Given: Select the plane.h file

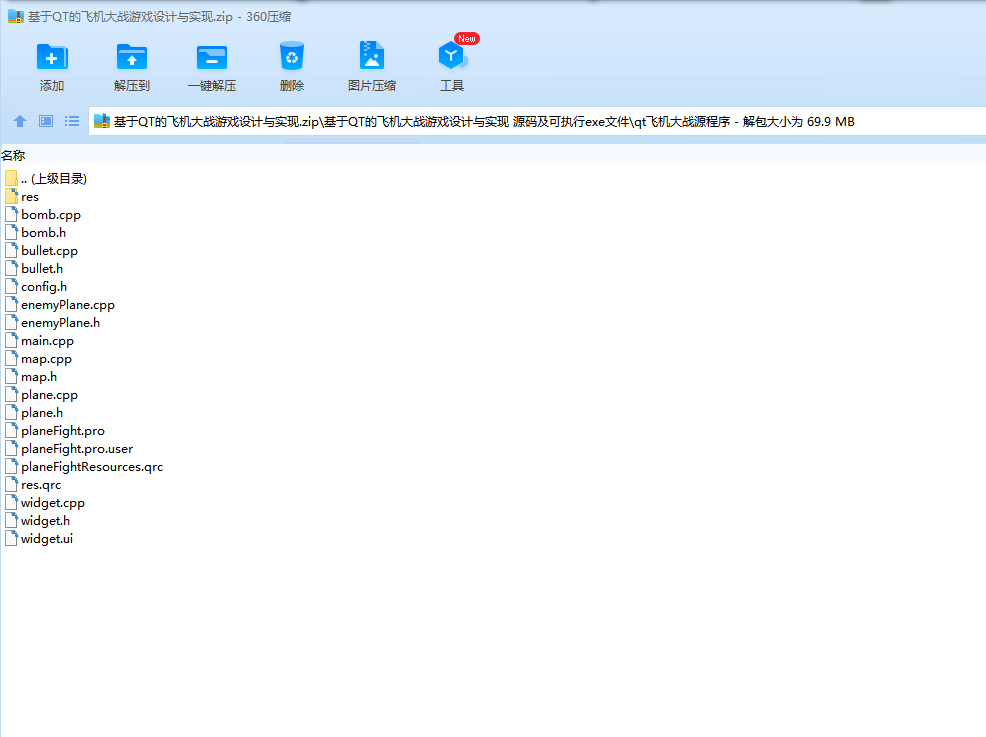Looking at the screenshot, I should click(x=42, y=413).
